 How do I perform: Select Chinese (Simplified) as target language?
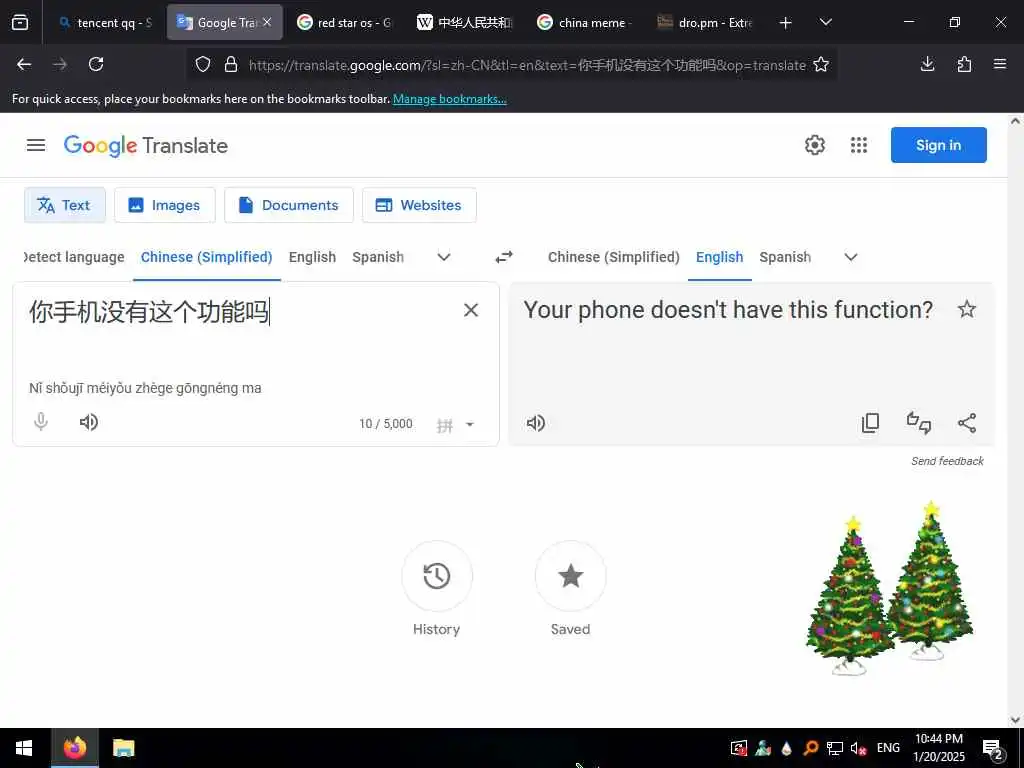coord(614,257)
